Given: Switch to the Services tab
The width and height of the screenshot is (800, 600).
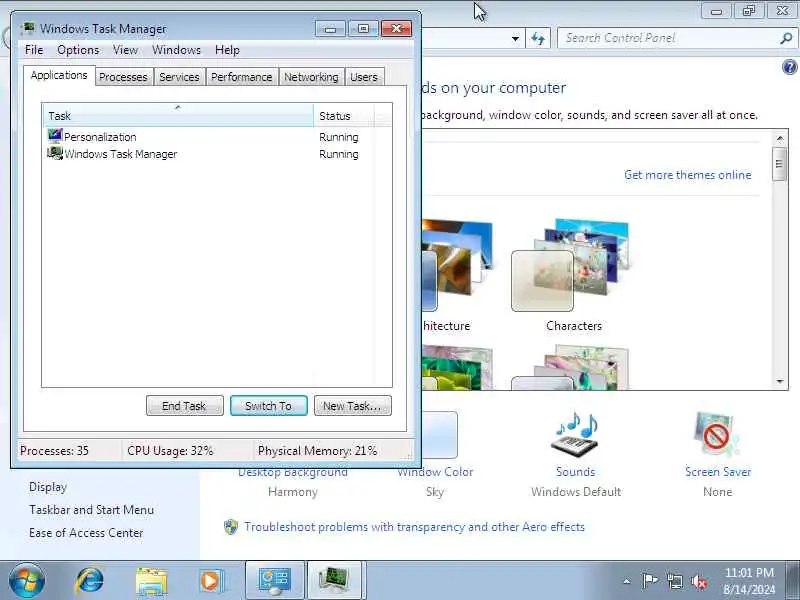Looking at the screenshot, I should point(179,77).
